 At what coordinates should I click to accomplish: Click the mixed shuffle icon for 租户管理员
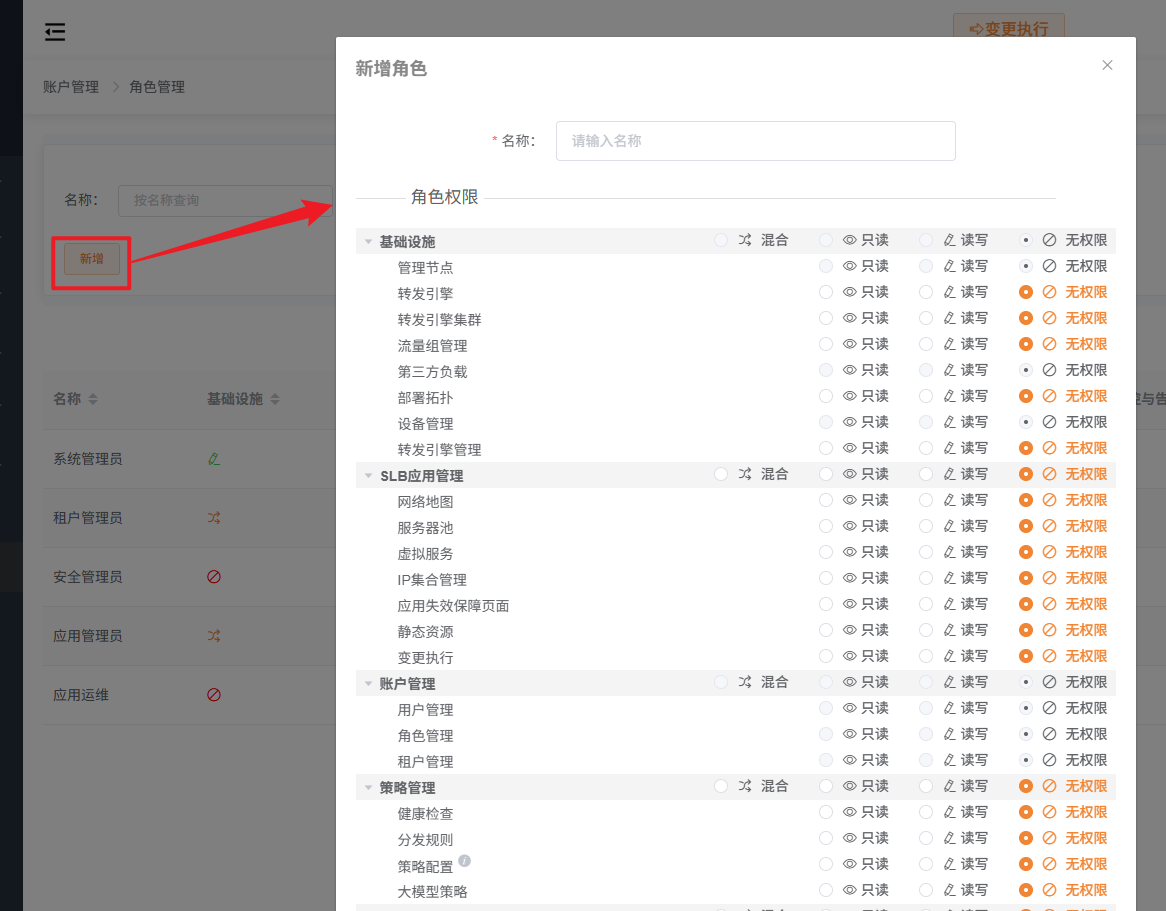[213, 518]
